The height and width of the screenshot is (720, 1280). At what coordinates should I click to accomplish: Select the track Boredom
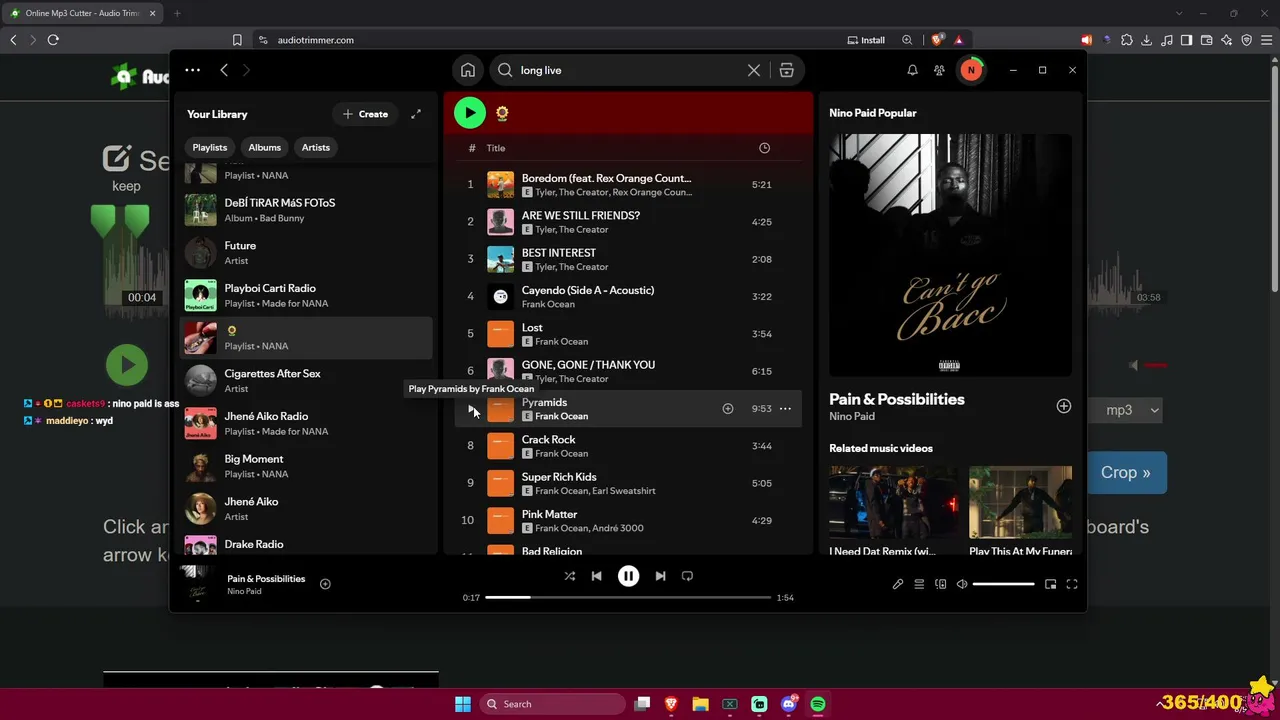(628, 184)
